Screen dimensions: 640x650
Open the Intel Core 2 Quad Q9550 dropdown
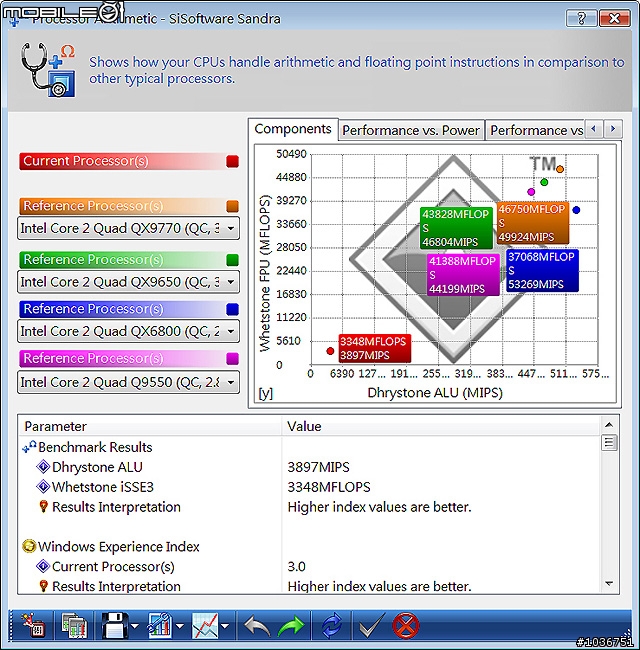click(128, 382)
